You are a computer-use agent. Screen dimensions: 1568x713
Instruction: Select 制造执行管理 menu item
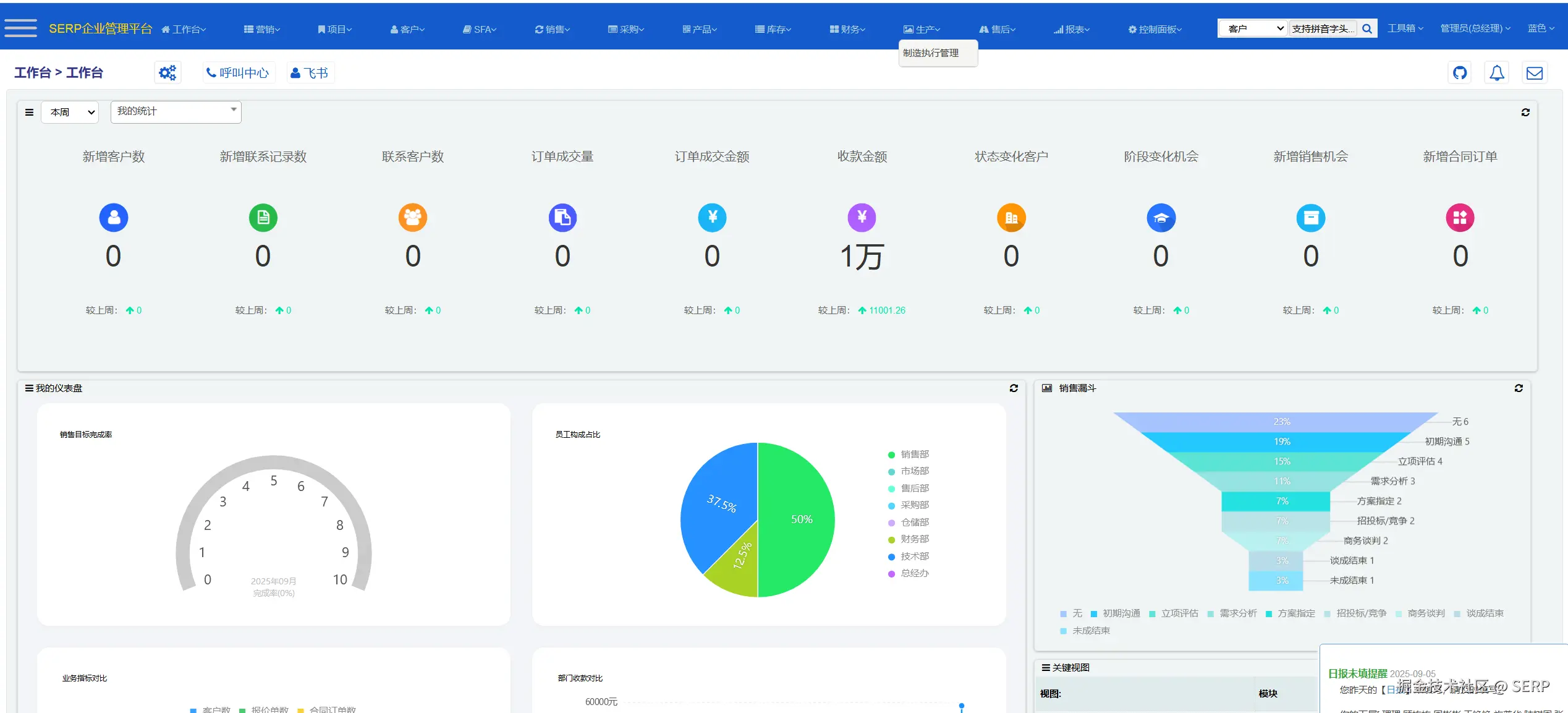pos(931,53)
